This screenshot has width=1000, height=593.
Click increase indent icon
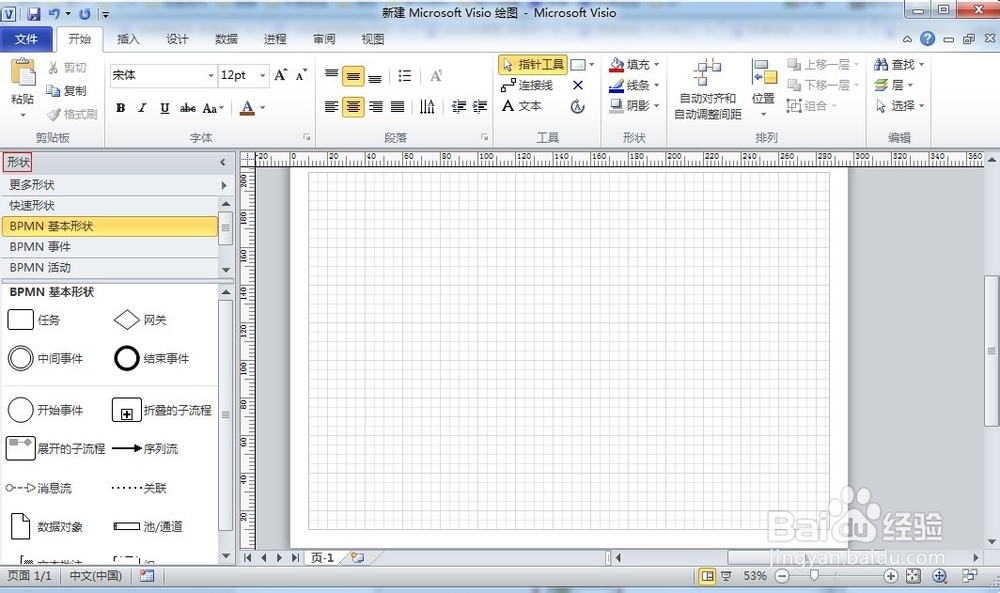tap(480, 106)
